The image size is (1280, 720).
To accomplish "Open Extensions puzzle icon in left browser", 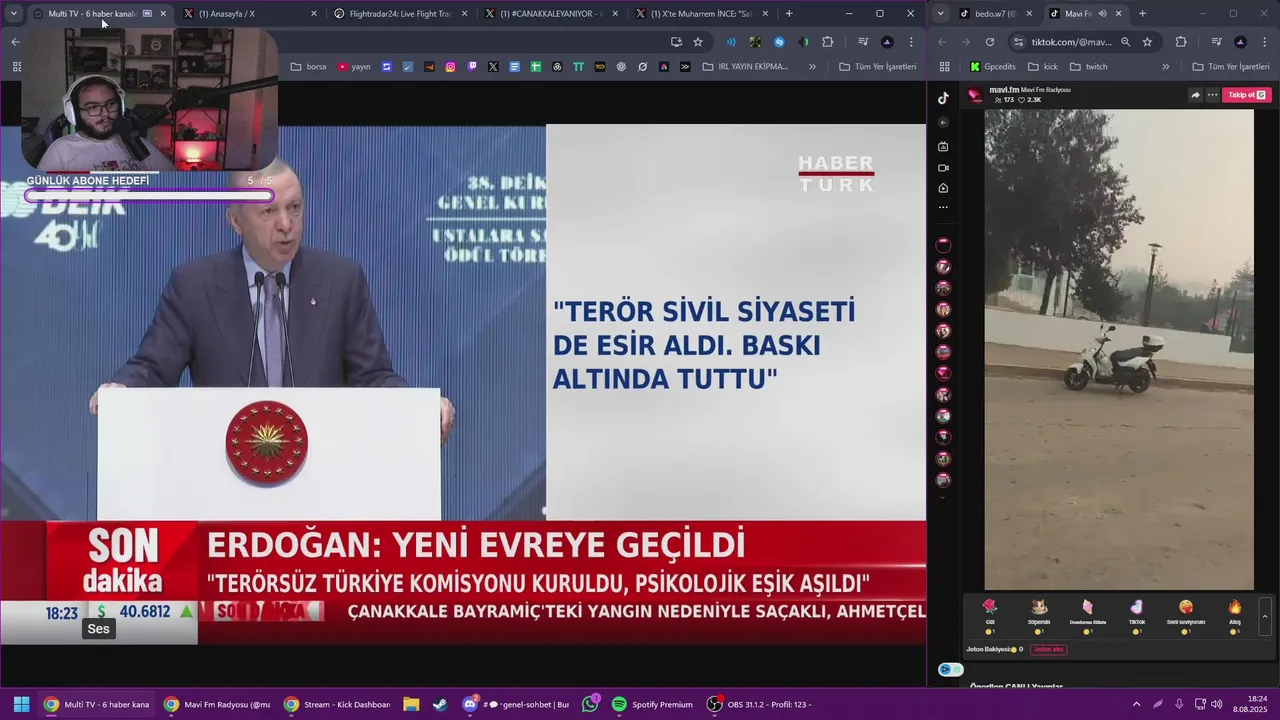I will (x=827, y=42).
